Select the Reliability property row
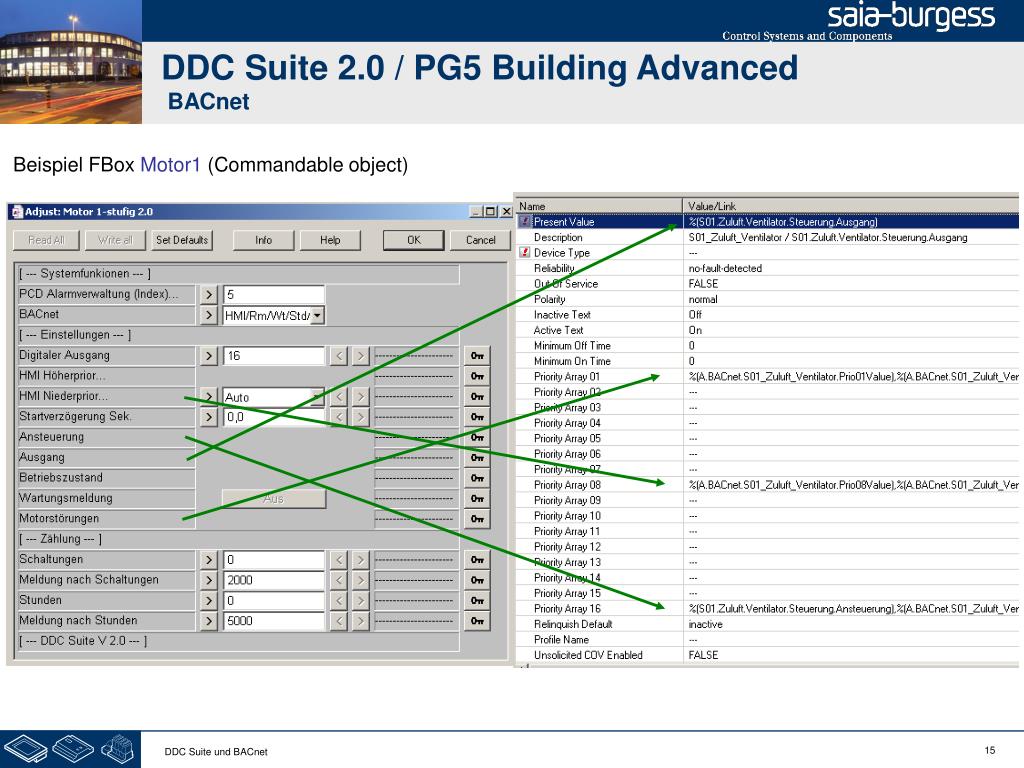Image resolution: width=1024 pixels, height=768 pixels. [767, 268]
